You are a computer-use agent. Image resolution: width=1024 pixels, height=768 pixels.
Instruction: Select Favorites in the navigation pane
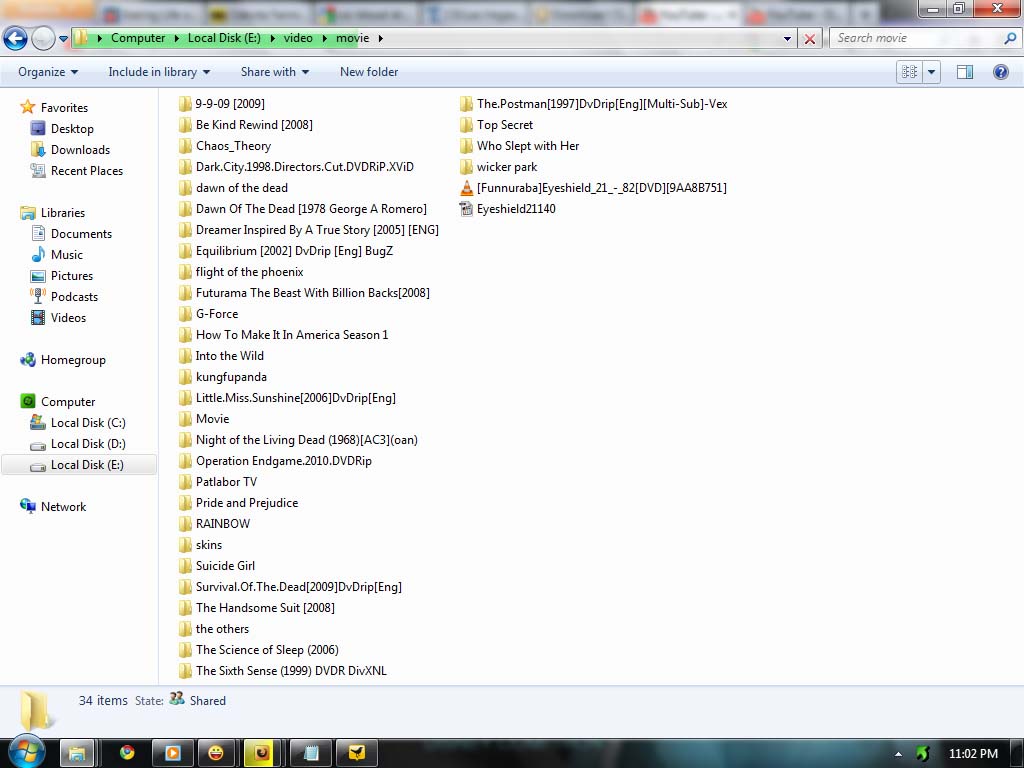[x=64, y=108]
